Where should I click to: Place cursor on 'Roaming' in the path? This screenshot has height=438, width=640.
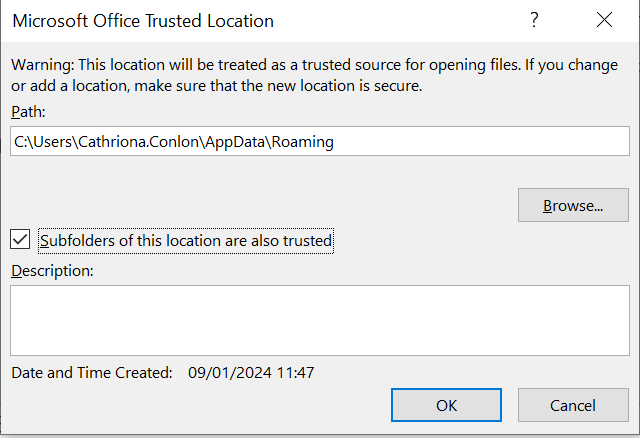[x=306, y=142]
